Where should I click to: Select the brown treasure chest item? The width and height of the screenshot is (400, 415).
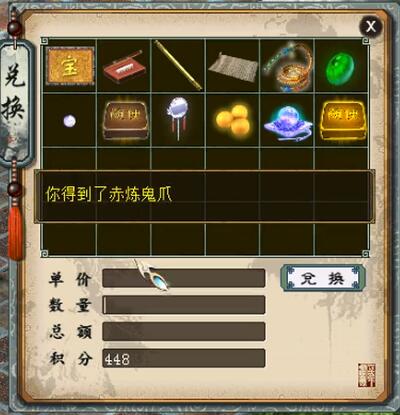tap(125, 120)
